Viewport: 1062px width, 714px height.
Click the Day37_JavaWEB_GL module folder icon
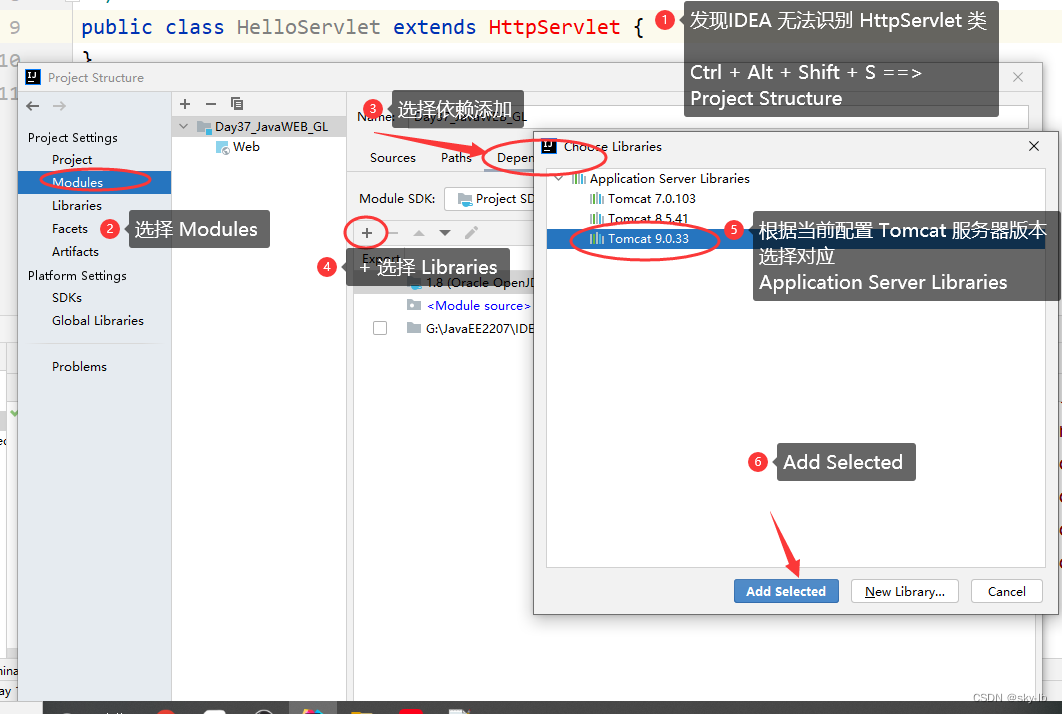point(204,127)
